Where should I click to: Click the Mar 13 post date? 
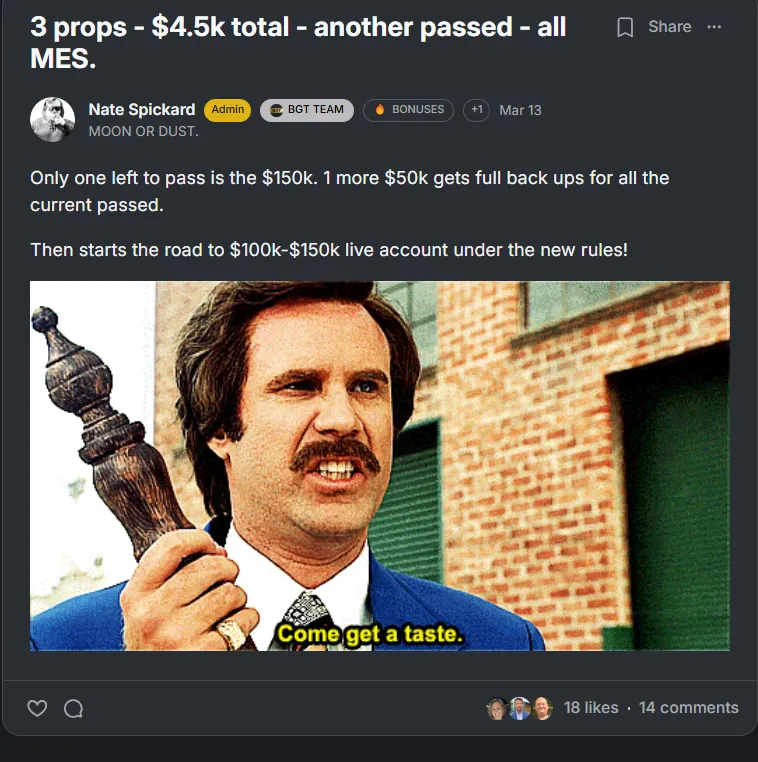click(x=520, y=110)
